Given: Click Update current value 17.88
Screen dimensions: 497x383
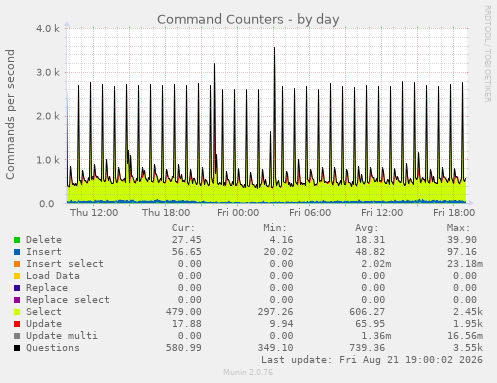Looking at the screenshot, I should [x=187, y=324].
